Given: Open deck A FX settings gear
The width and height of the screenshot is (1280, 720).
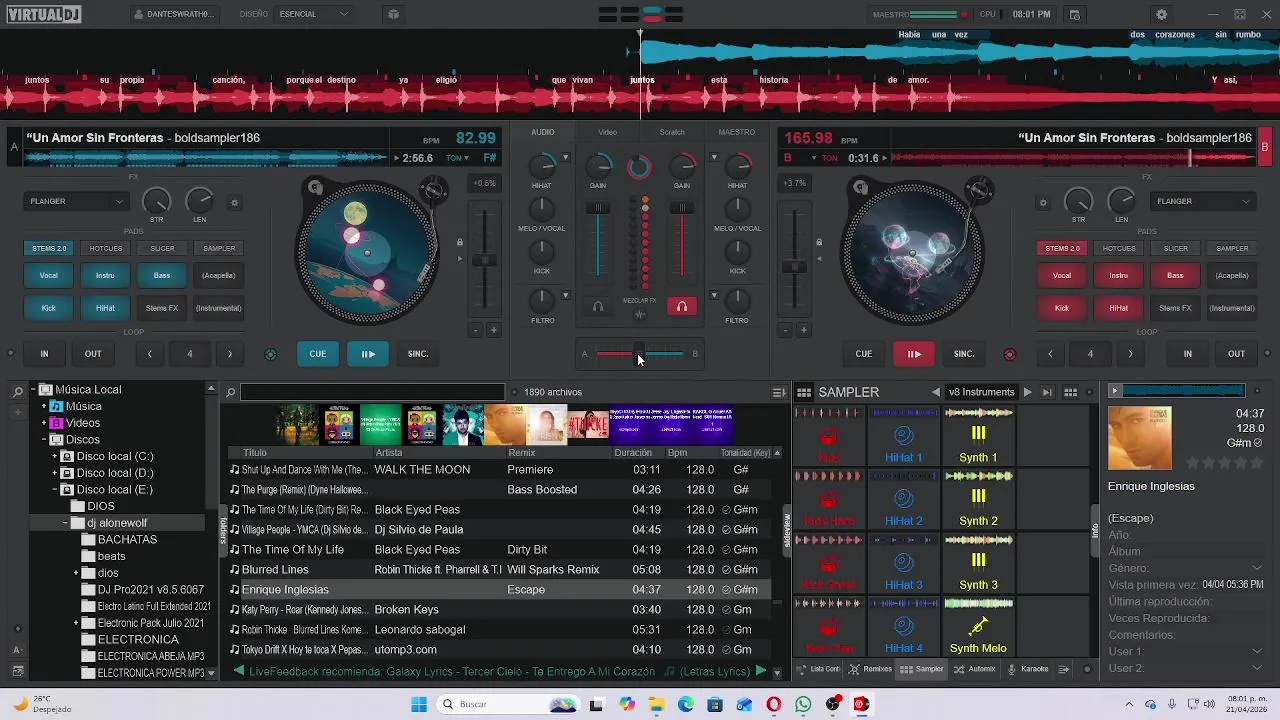Looking at the screenshot, I should point(235,202).
